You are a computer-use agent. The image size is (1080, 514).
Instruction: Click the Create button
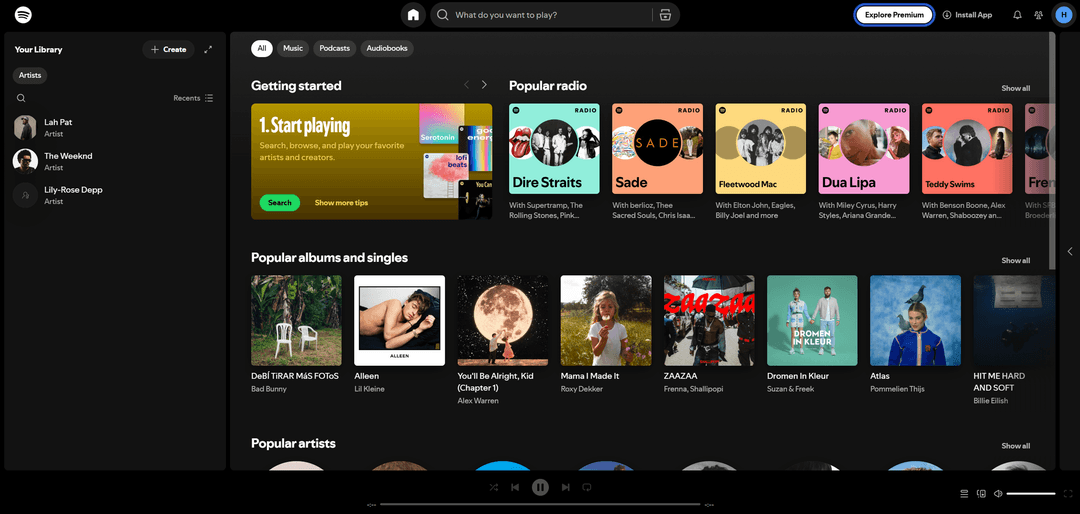click(169, 50)
